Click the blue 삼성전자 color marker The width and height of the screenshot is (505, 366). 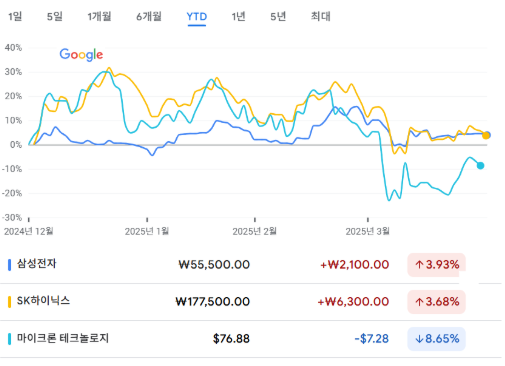click(x=9, y=265)
